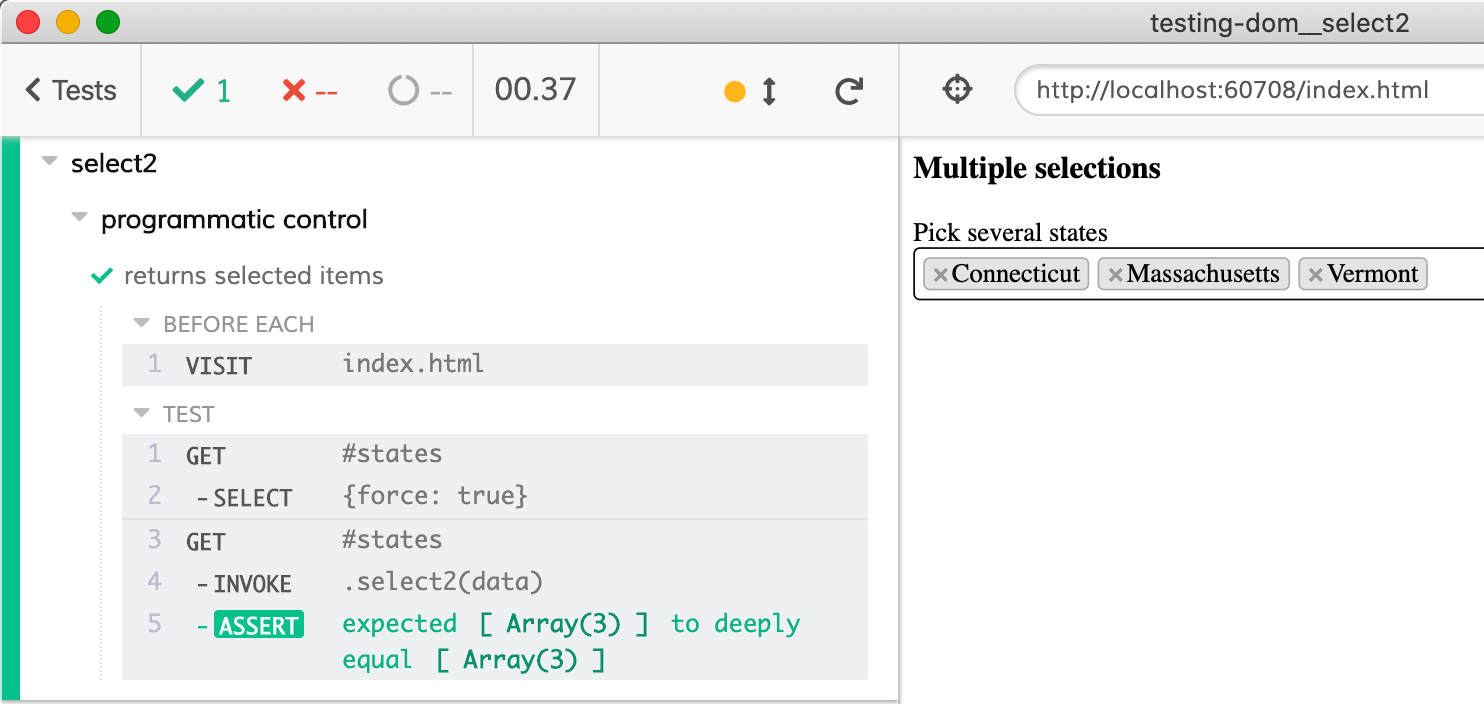1484x704 pixels.
Task: Click the SELECT force true command
Action: pyautogui.click(x=494, y=496)
